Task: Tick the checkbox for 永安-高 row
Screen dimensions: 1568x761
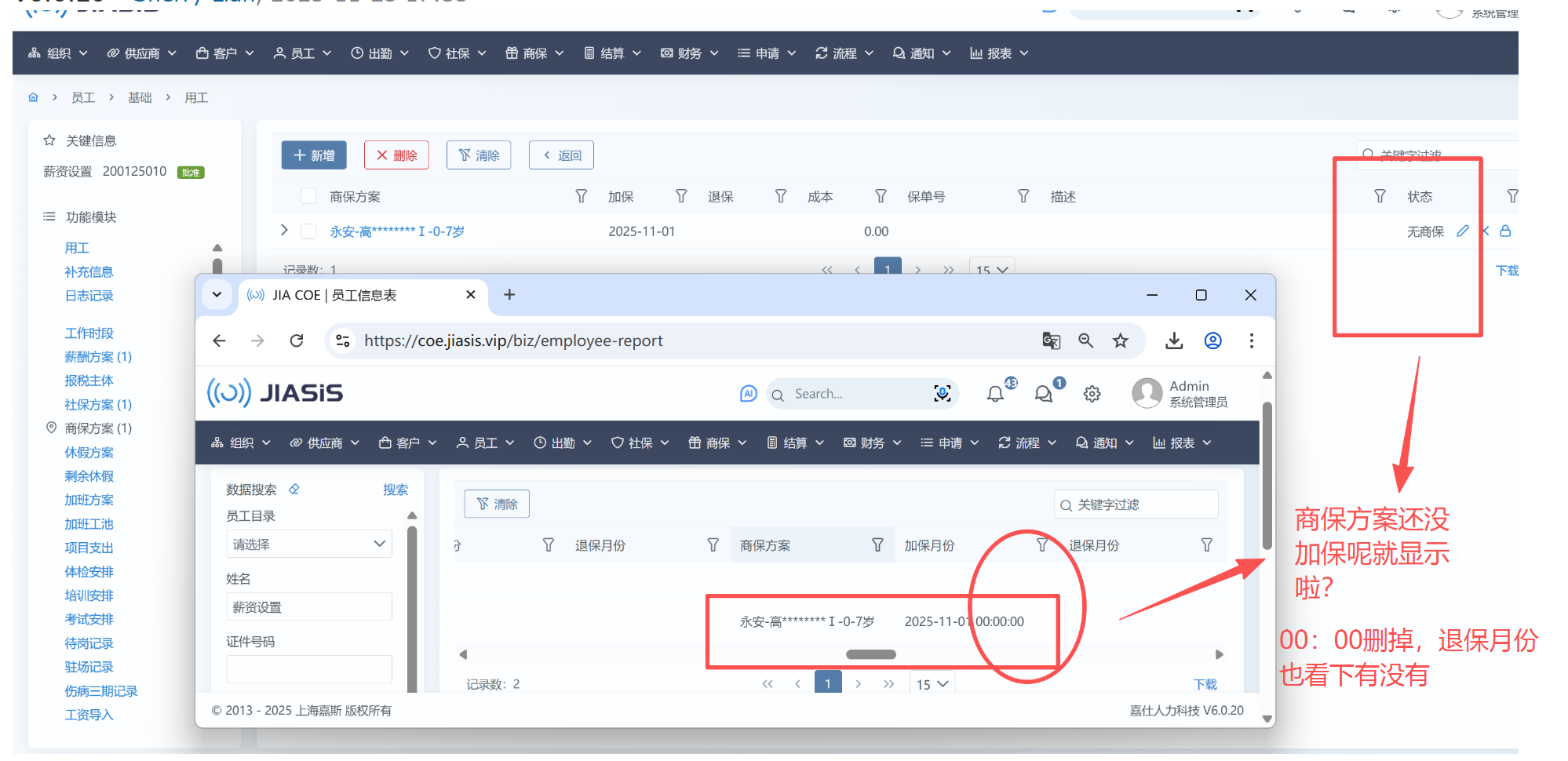Action: [308, 231]
